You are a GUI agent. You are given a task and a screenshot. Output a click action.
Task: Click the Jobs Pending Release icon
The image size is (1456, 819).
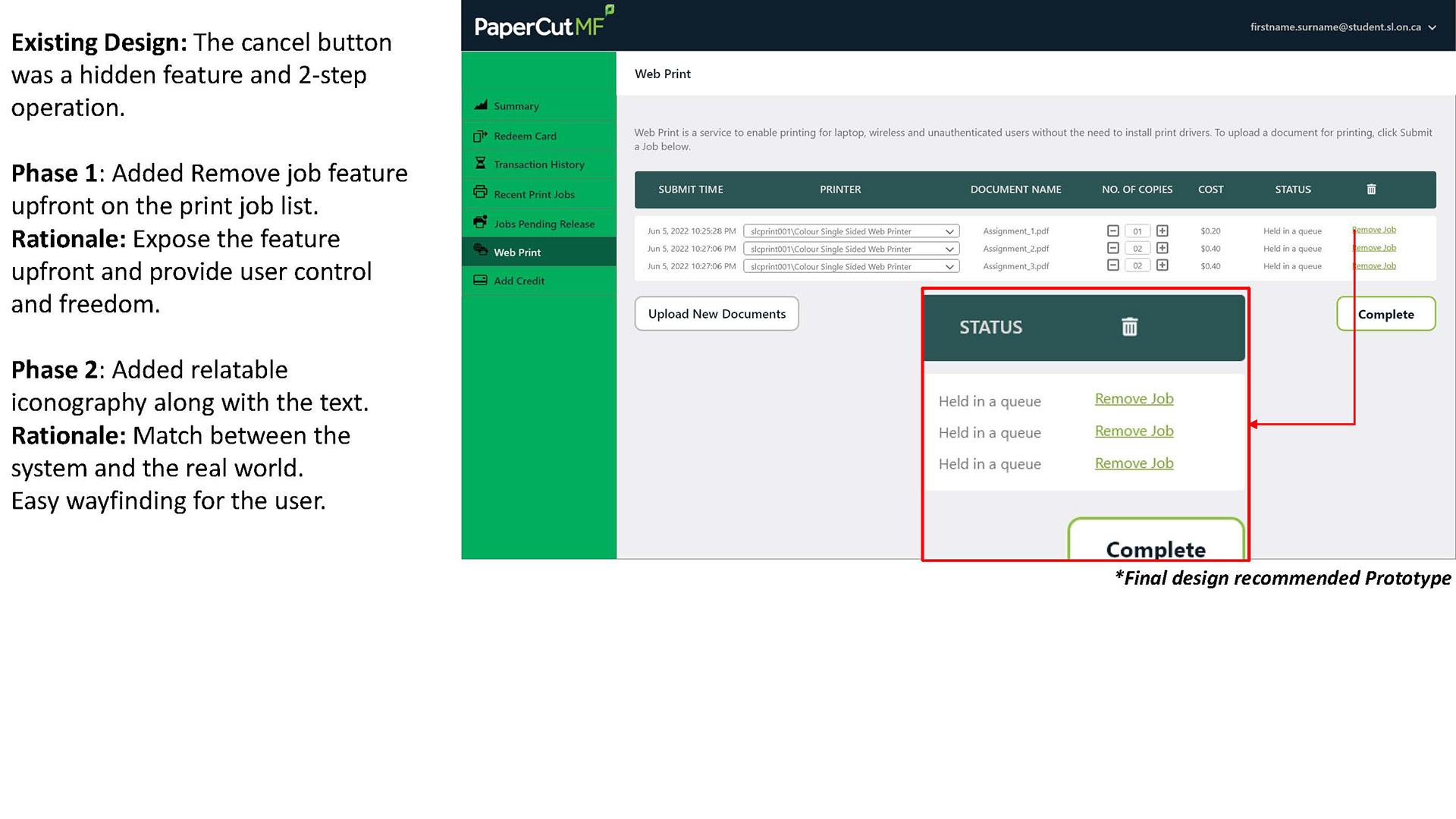(x=480, y=222)
